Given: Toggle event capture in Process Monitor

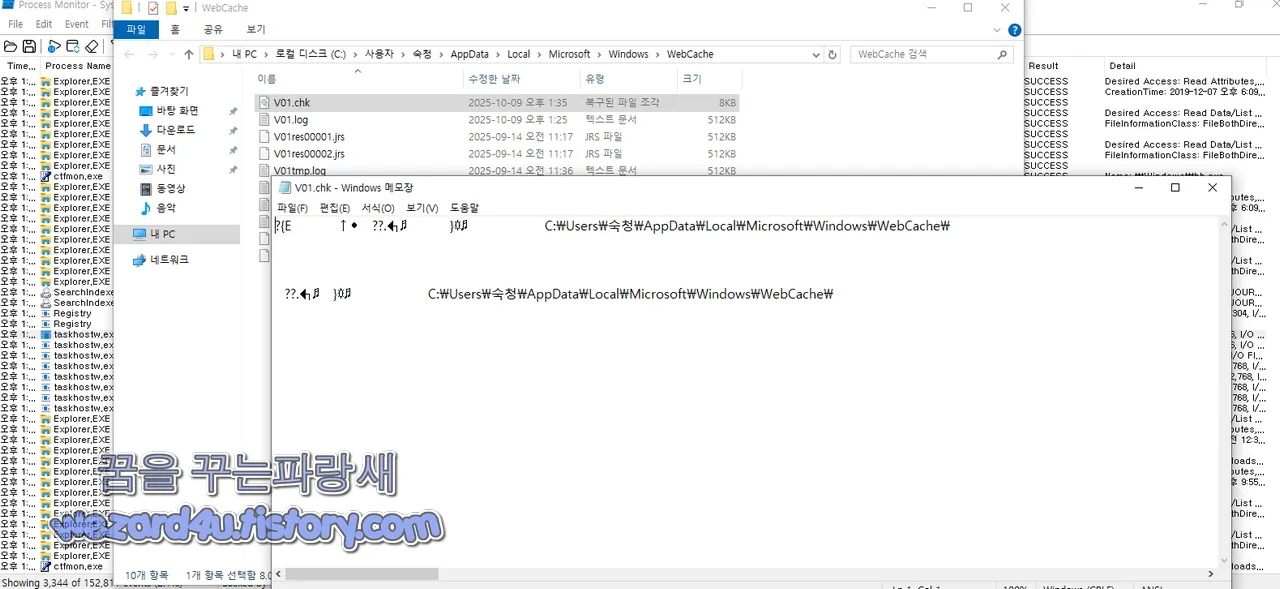Looking at the screenshot, I should click(x=55, y=45).
